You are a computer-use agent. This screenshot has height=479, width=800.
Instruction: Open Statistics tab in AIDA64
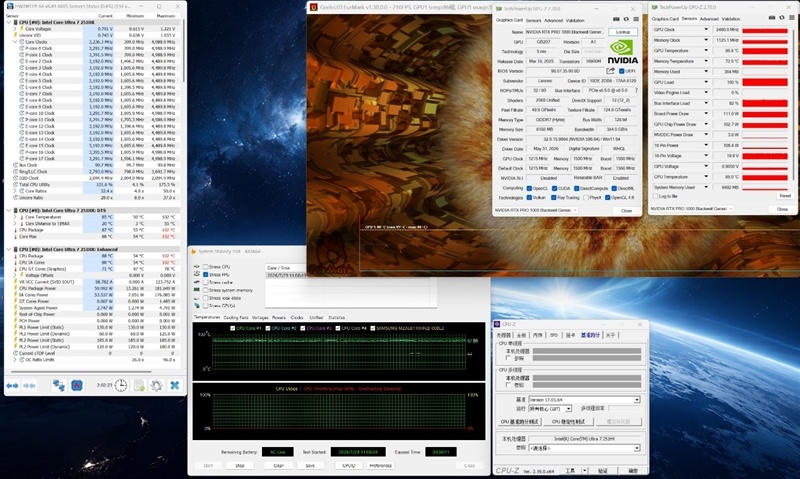click(x=336, y=317)
